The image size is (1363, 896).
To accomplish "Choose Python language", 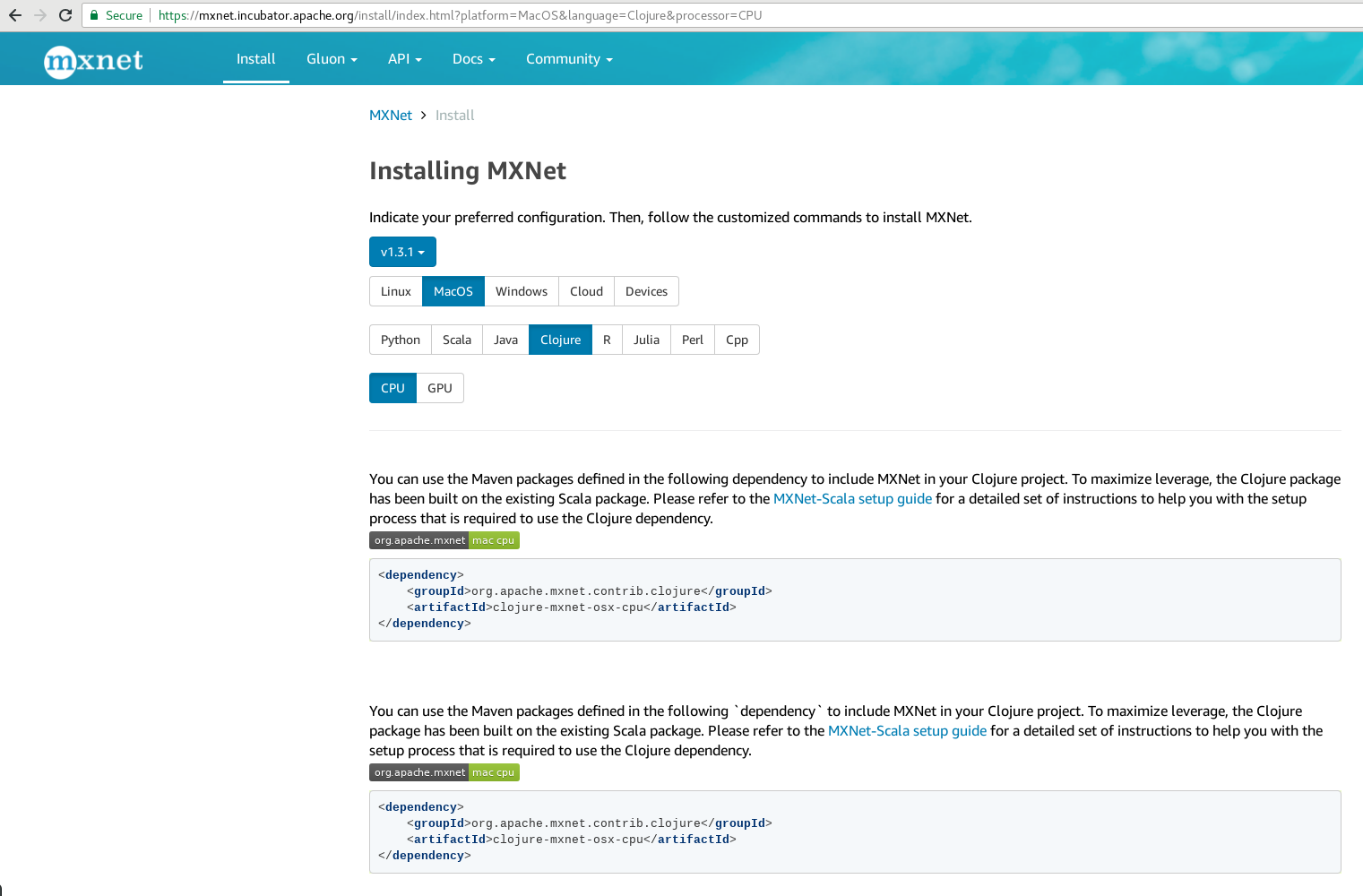I will pyautogui.click(x=401, y=340).
